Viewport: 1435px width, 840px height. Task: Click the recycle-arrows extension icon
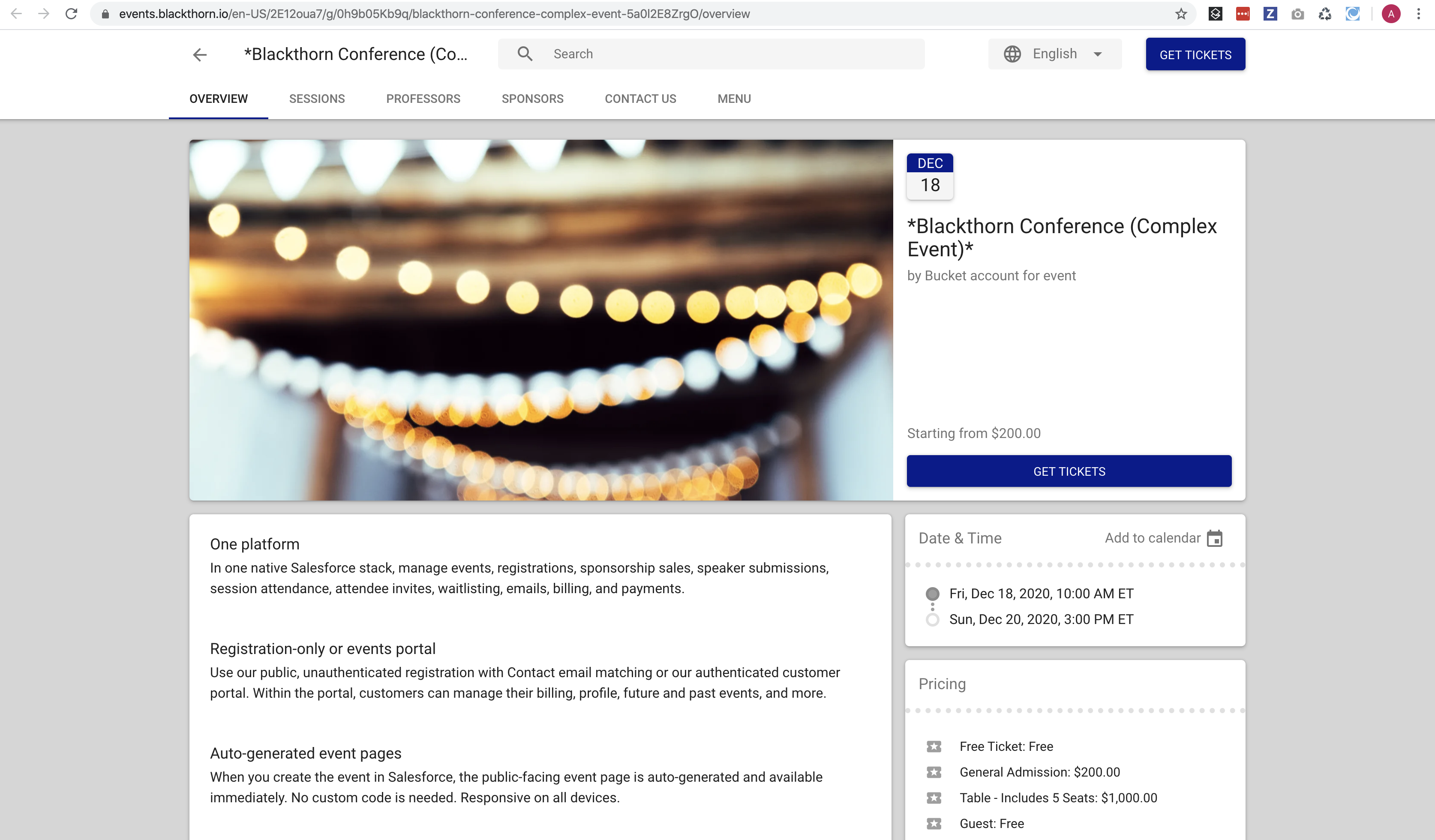point(1325,14)
